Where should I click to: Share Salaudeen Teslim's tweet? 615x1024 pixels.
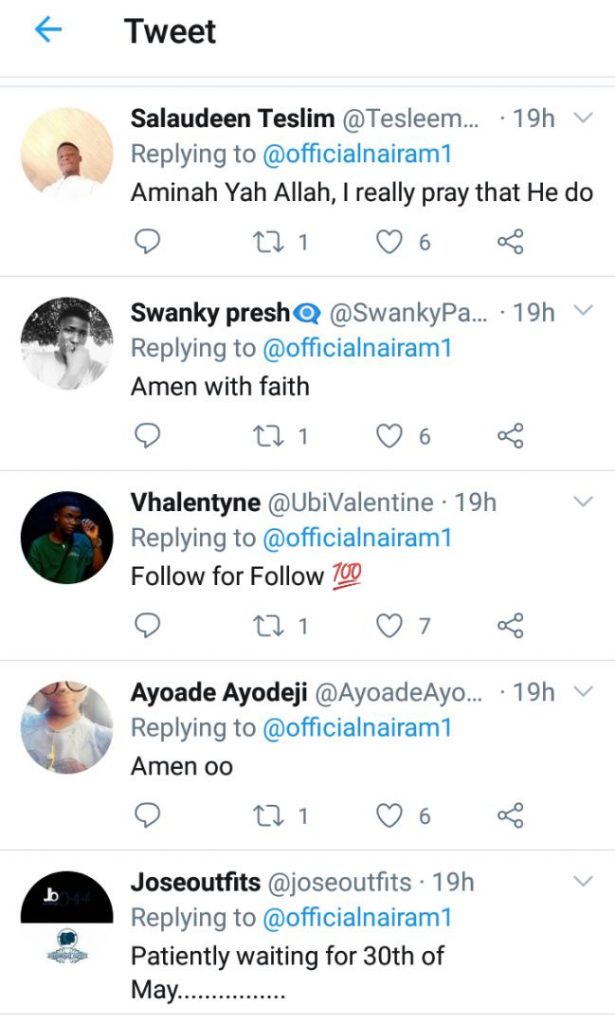(510, 241)
